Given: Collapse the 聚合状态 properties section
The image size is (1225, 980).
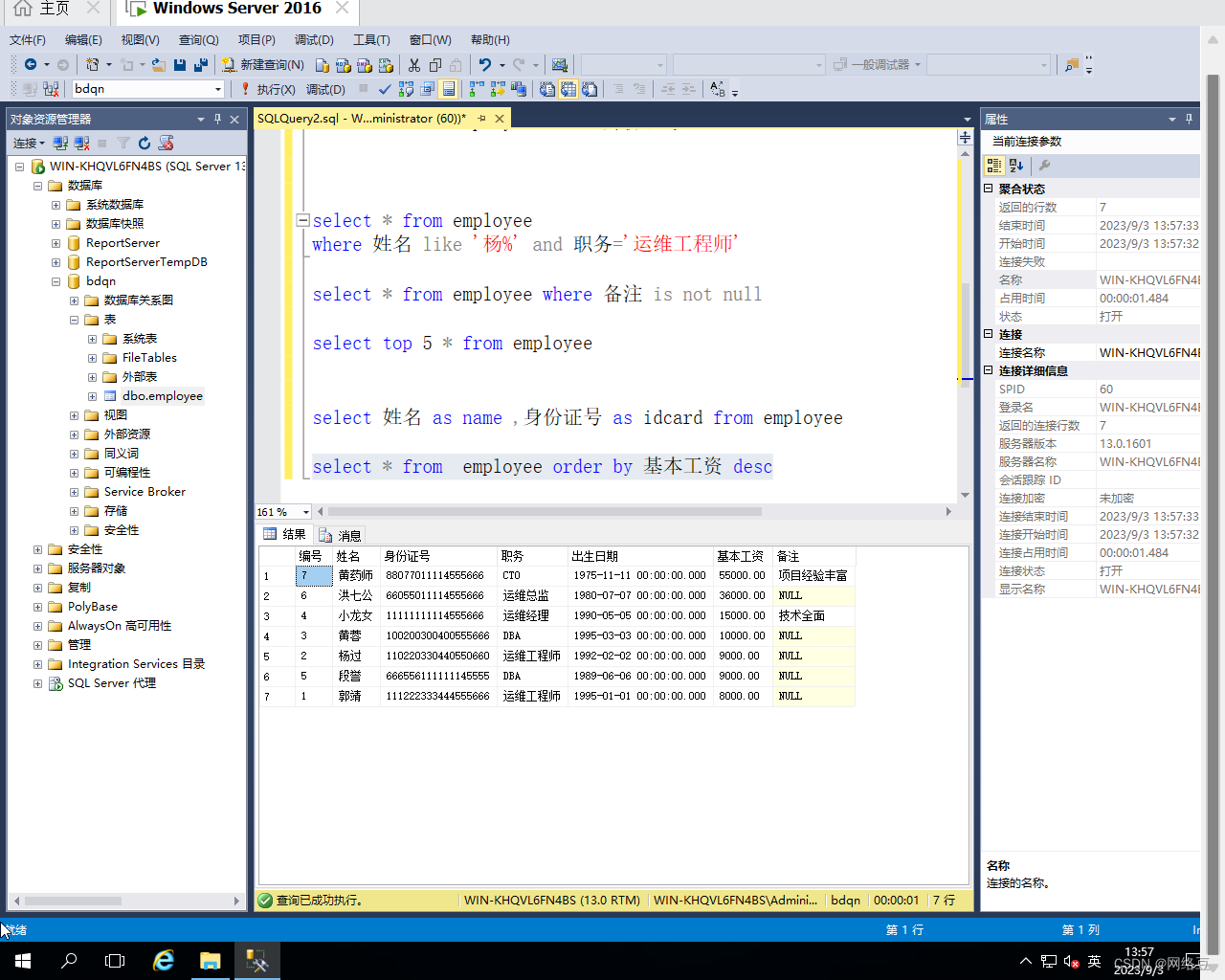Looking at the screenshot, I should click(x=989, y=189).
